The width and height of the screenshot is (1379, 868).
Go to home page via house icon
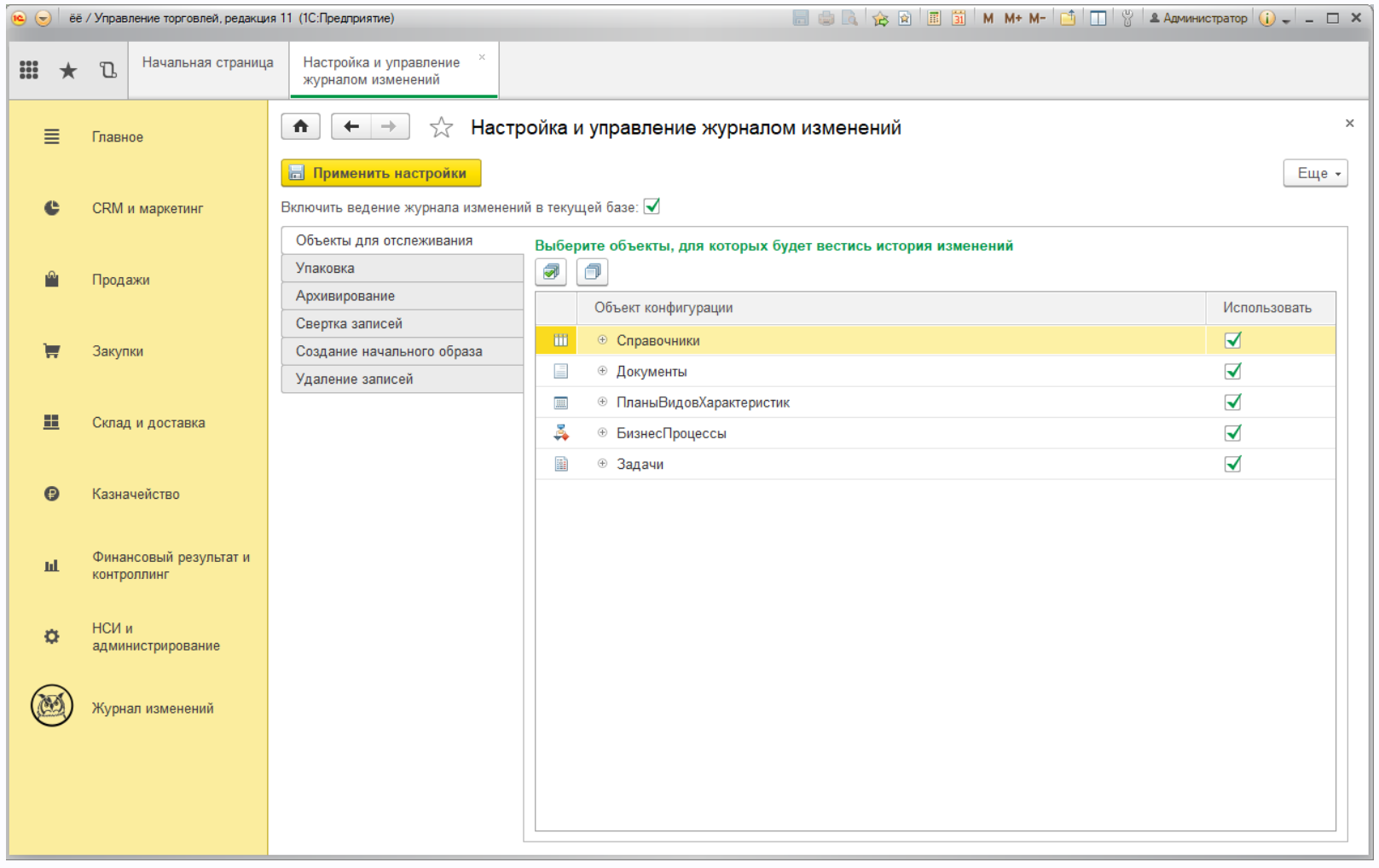[300, 127]
